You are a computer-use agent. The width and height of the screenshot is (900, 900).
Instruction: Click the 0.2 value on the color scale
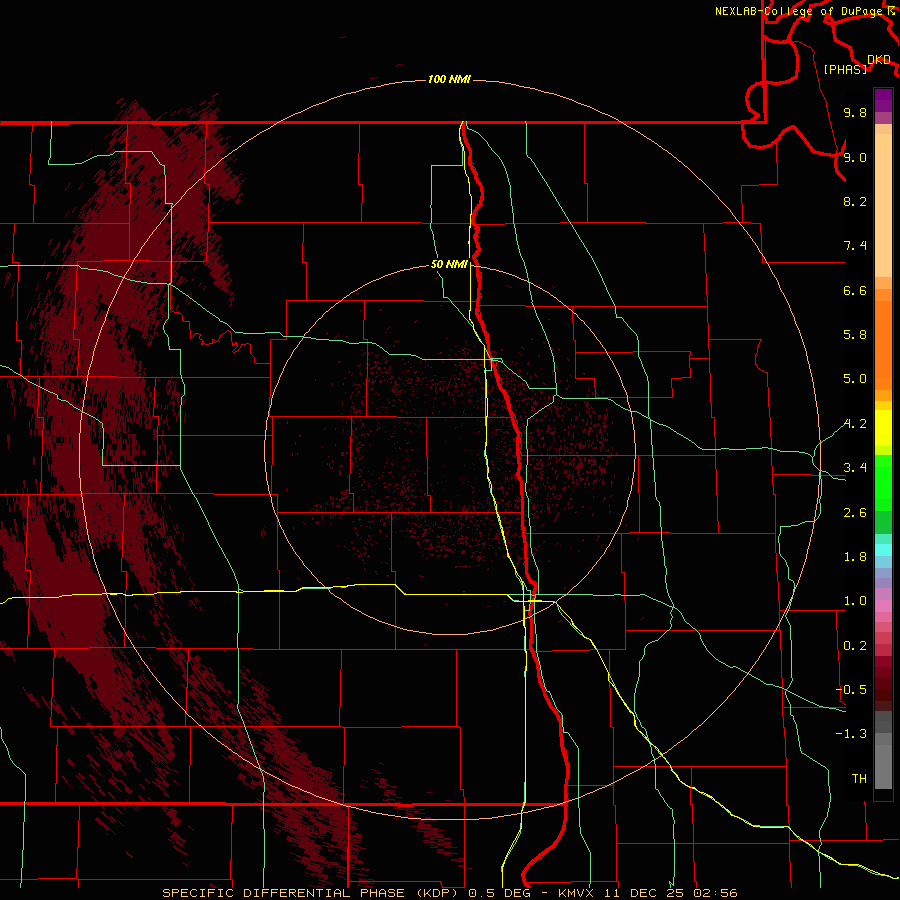pyautogui.click(x=855, y=646)
